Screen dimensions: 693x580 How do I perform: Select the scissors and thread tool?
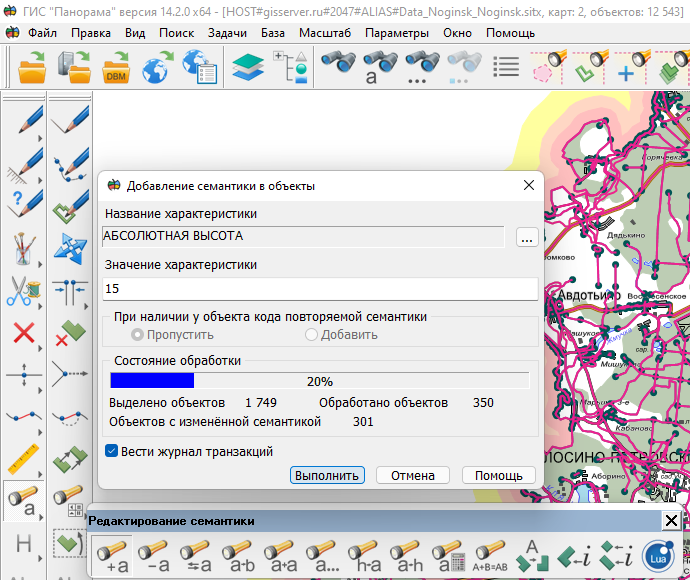point(23,290)
